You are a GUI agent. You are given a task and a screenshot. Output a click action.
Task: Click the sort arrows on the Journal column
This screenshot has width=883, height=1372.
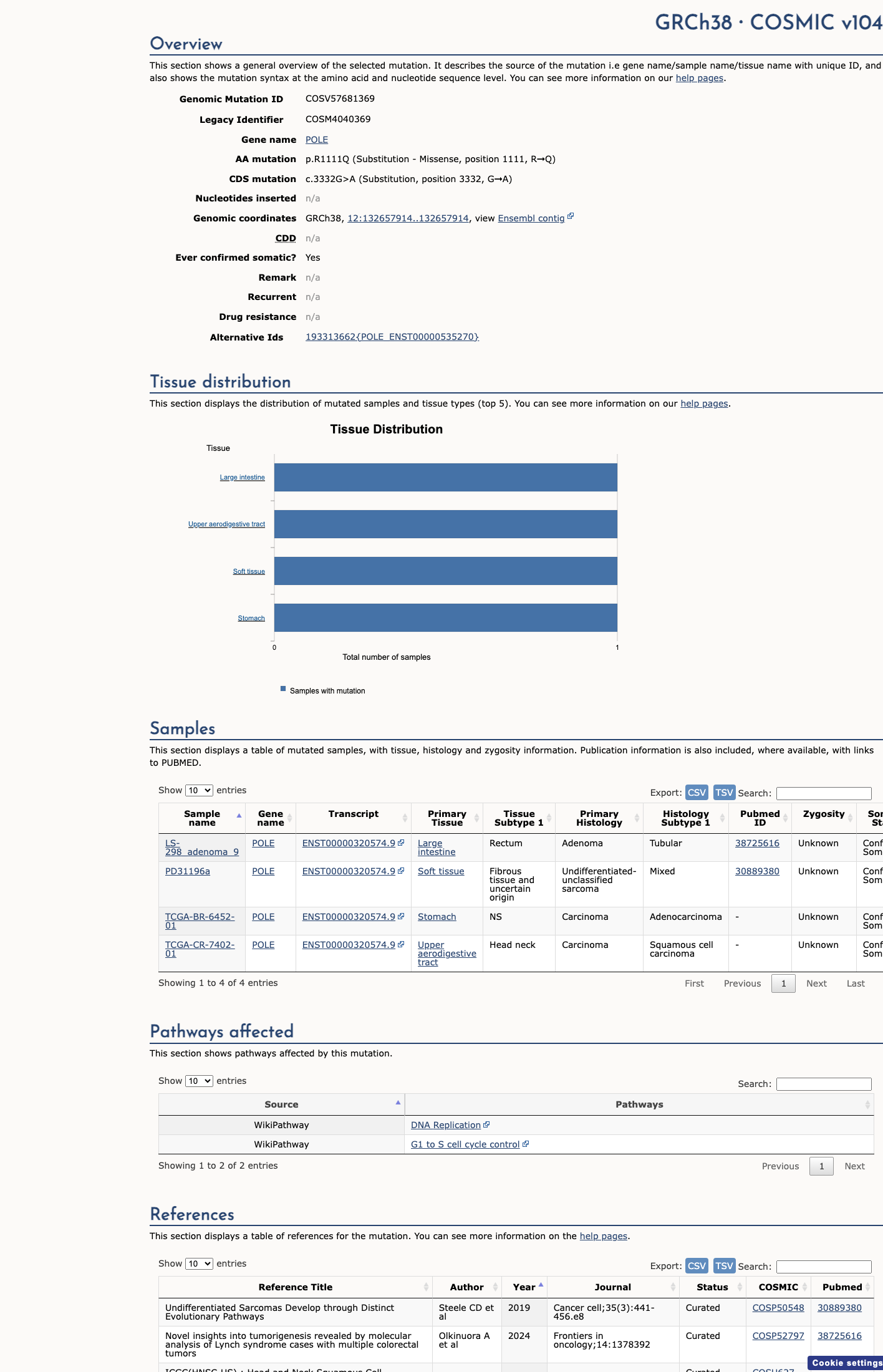coord(673,1287)
